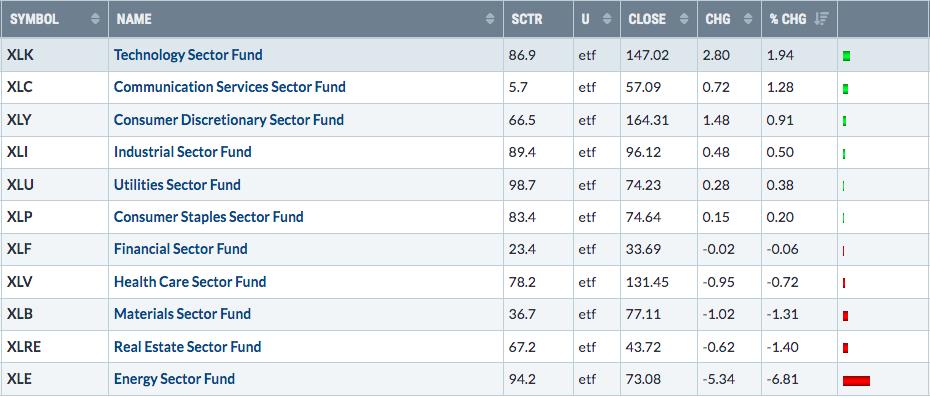Open Consumer Discretionary Sector Fund link

(x=229, y=120)
